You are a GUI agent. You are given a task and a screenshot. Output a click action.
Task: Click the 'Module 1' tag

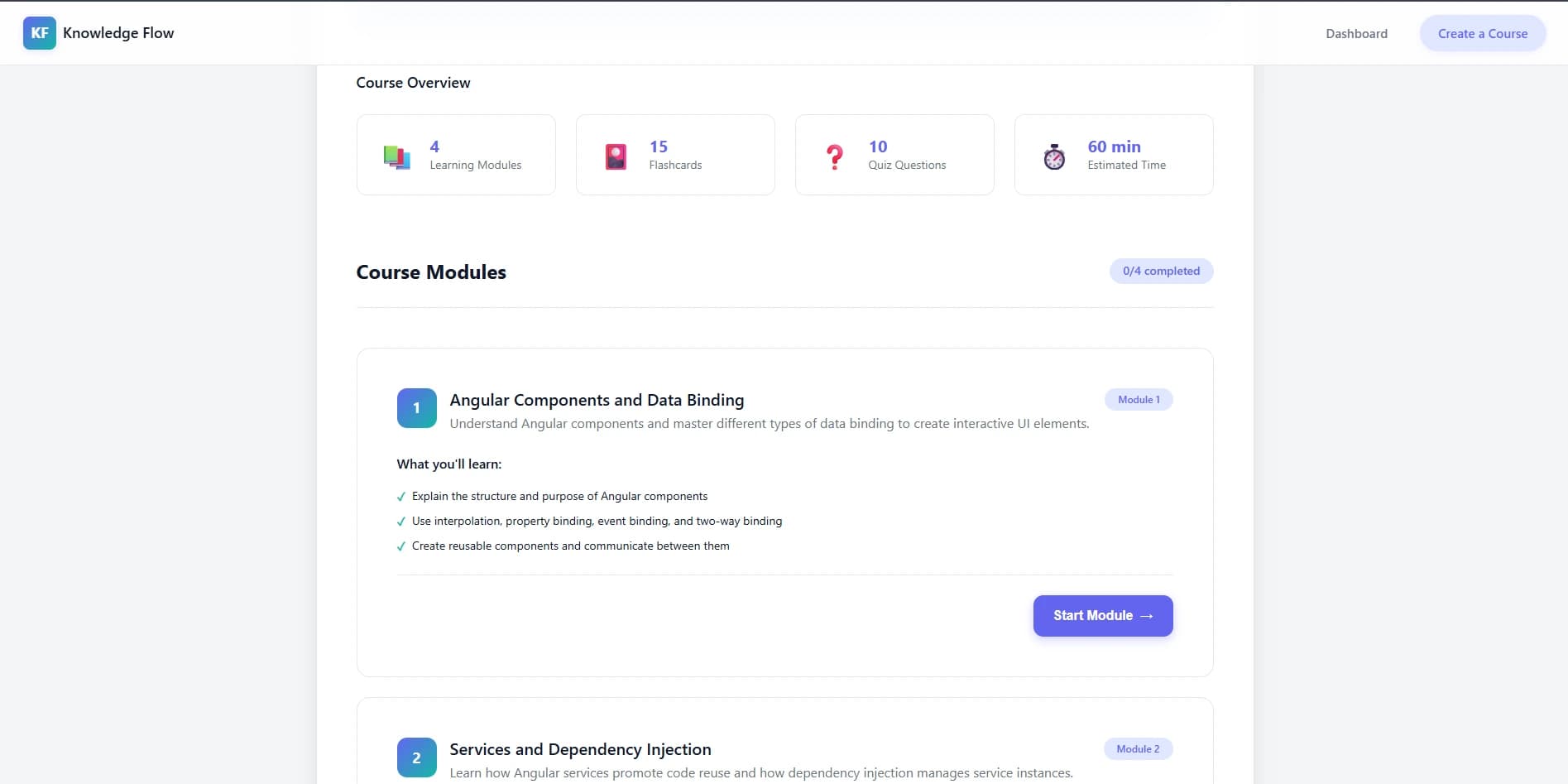(x=1138, y=399)
